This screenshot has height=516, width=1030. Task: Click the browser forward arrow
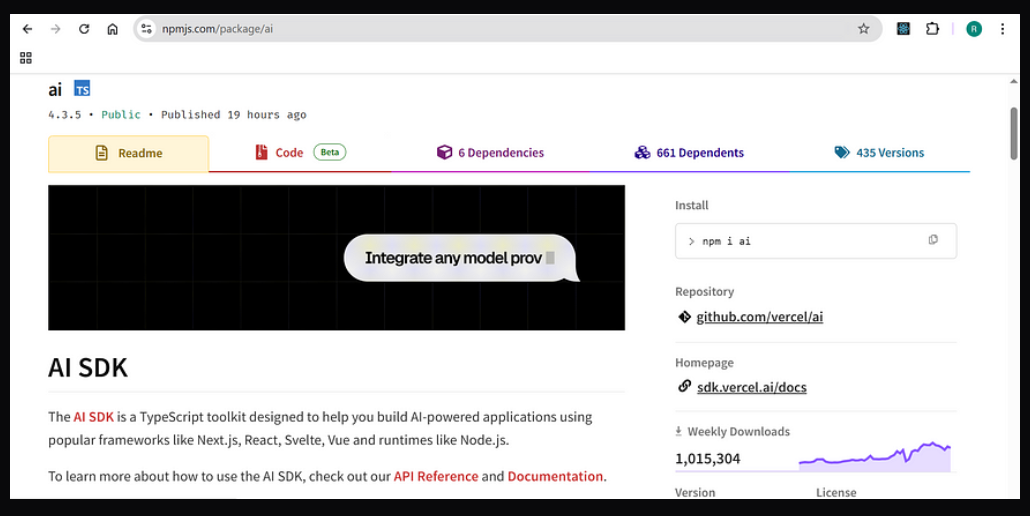tap(56, 29)
